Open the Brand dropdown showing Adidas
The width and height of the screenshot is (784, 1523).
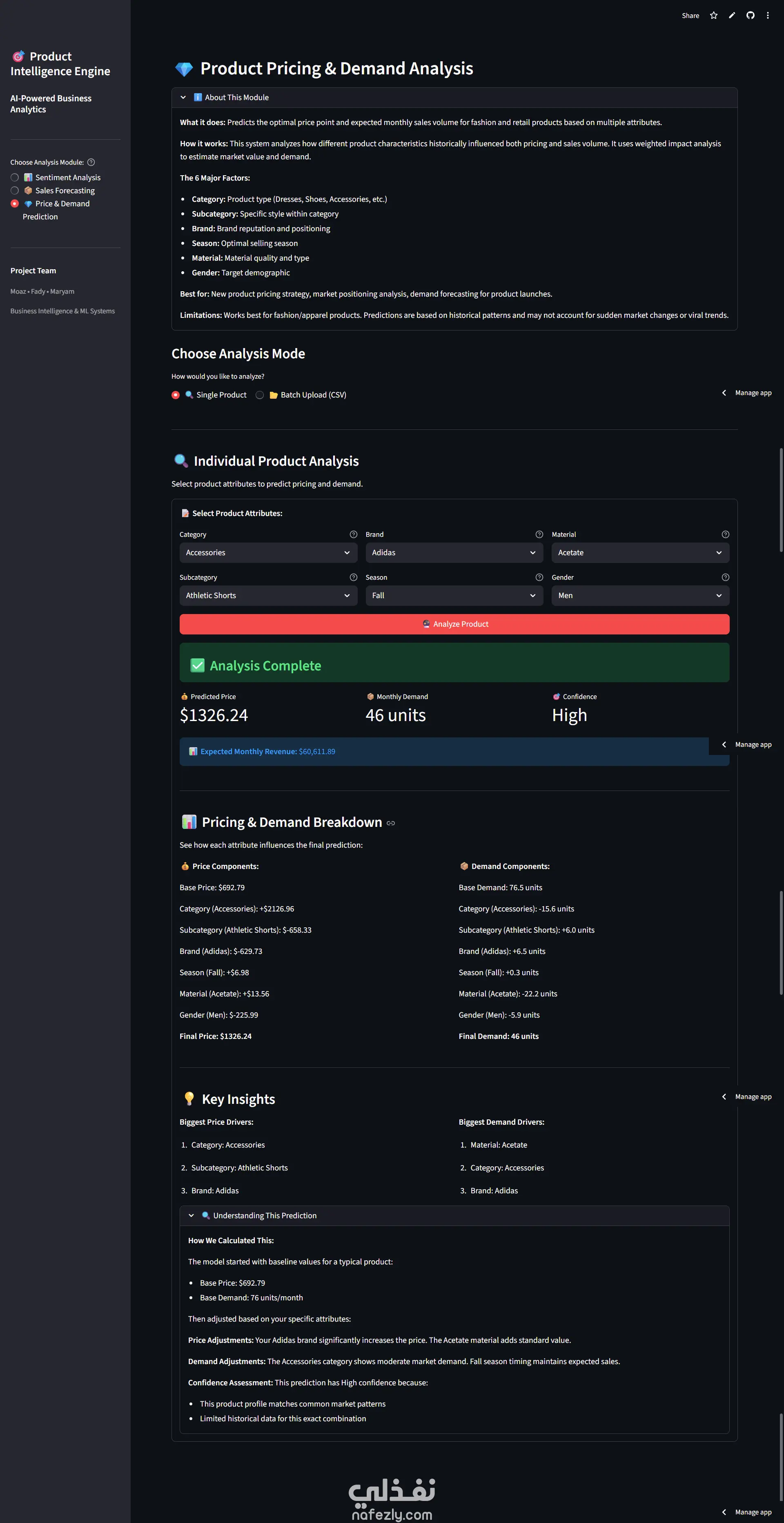point(454,553)
